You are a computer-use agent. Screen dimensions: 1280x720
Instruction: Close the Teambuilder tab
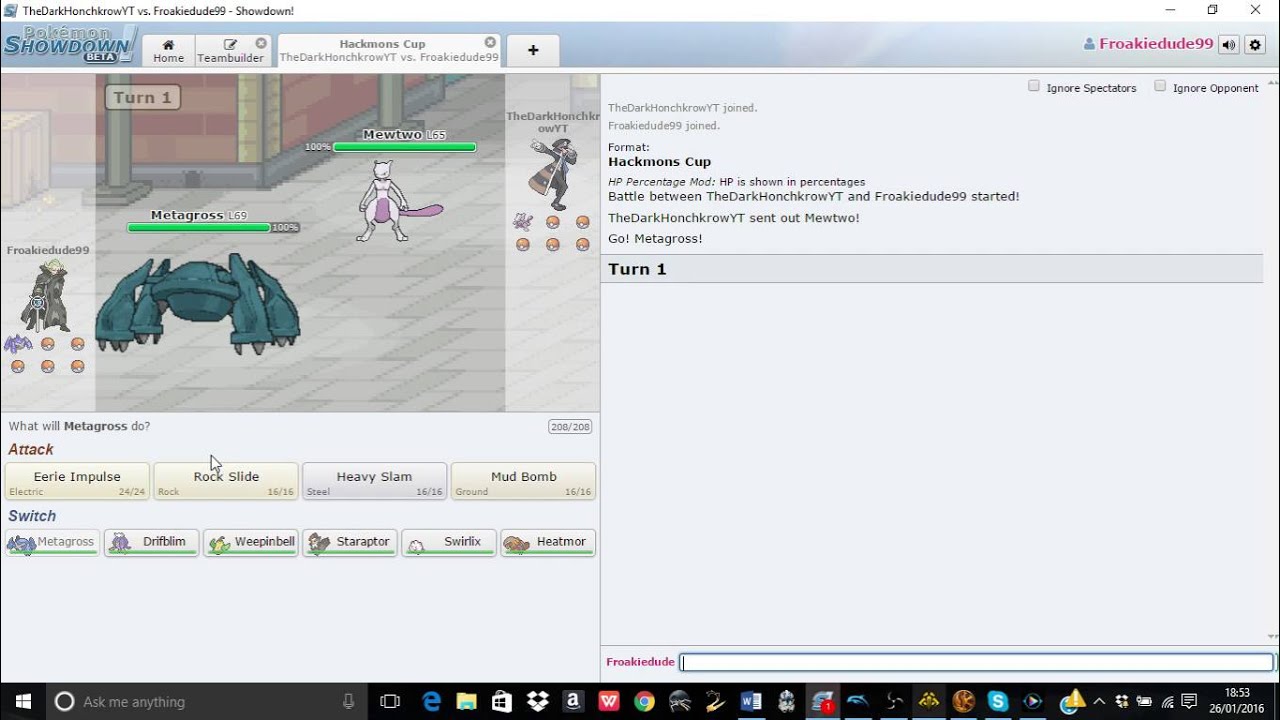coord(261,43)
